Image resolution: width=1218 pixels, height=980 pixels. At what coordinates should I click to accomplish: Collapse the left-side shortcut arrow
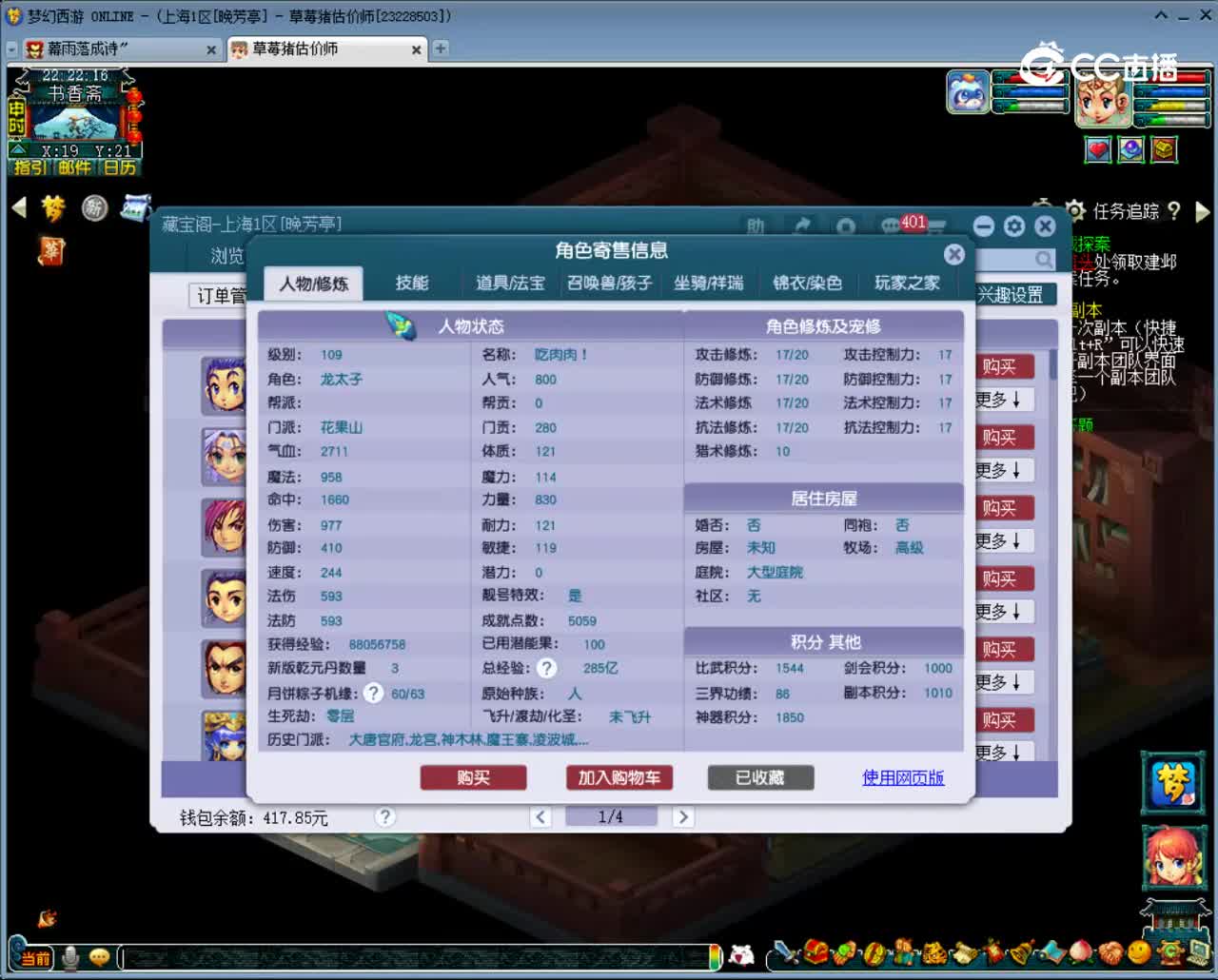coord(19,207)
